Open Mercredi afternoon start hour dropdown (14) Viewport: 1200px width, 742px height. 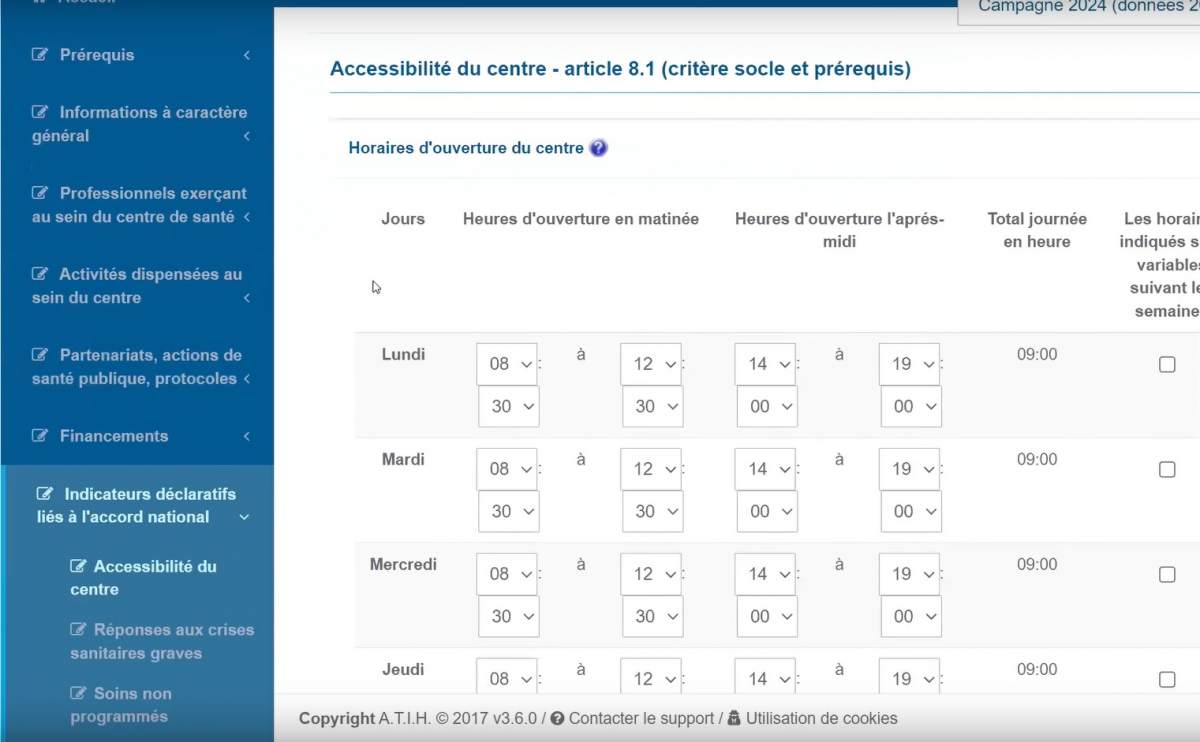[x=765, y=574]
